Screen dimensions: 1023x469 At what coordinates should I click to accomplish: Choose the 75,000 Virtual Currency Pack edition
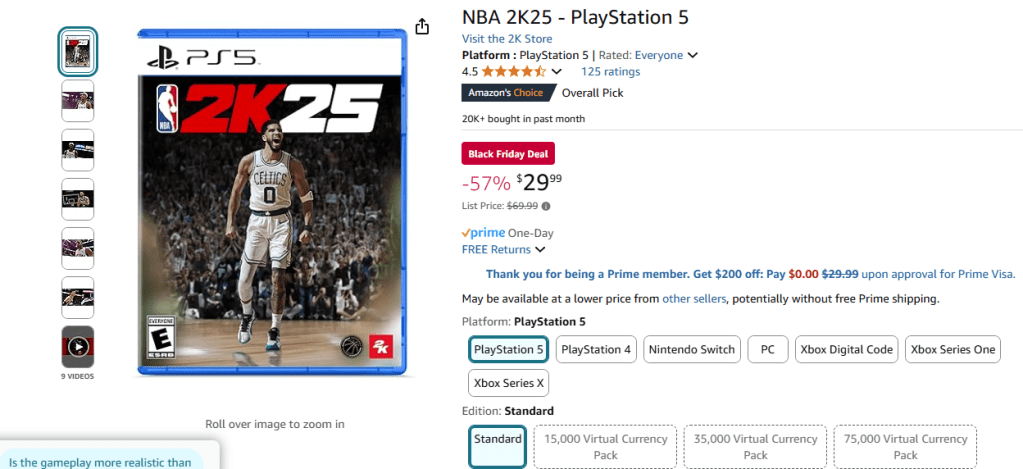tap(904, 447)
